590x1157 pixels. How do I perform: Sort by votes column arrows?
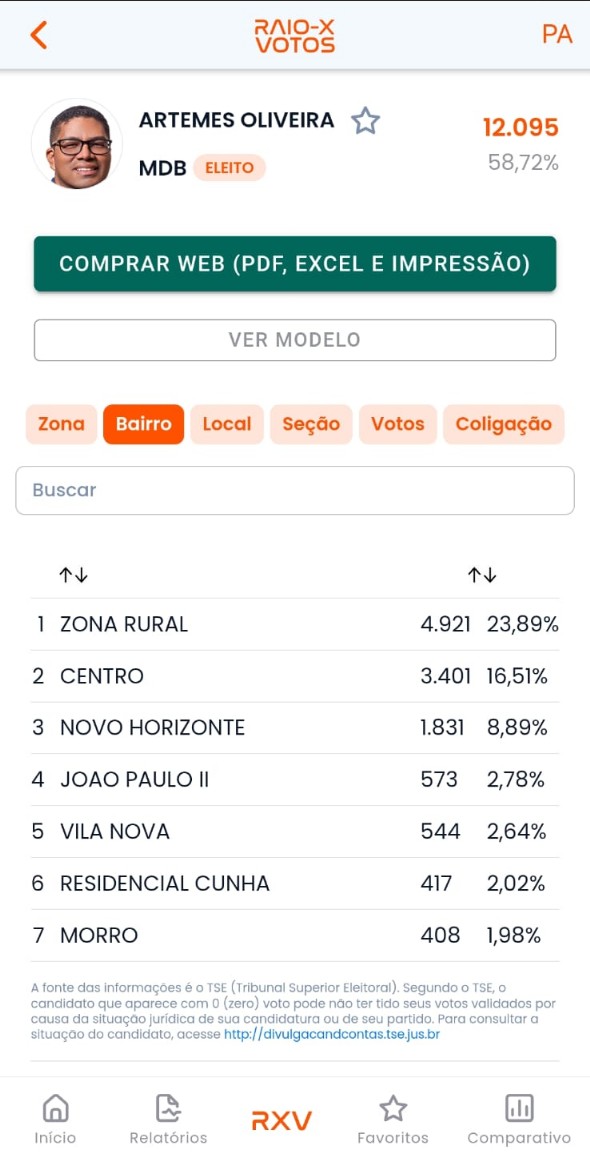[482, 576]
